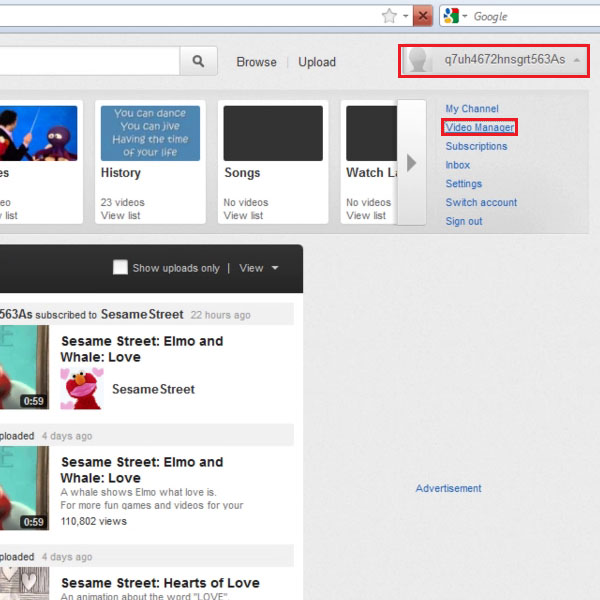Click 23 videos text under History
600x600 pixels.
tap(122, 202)
